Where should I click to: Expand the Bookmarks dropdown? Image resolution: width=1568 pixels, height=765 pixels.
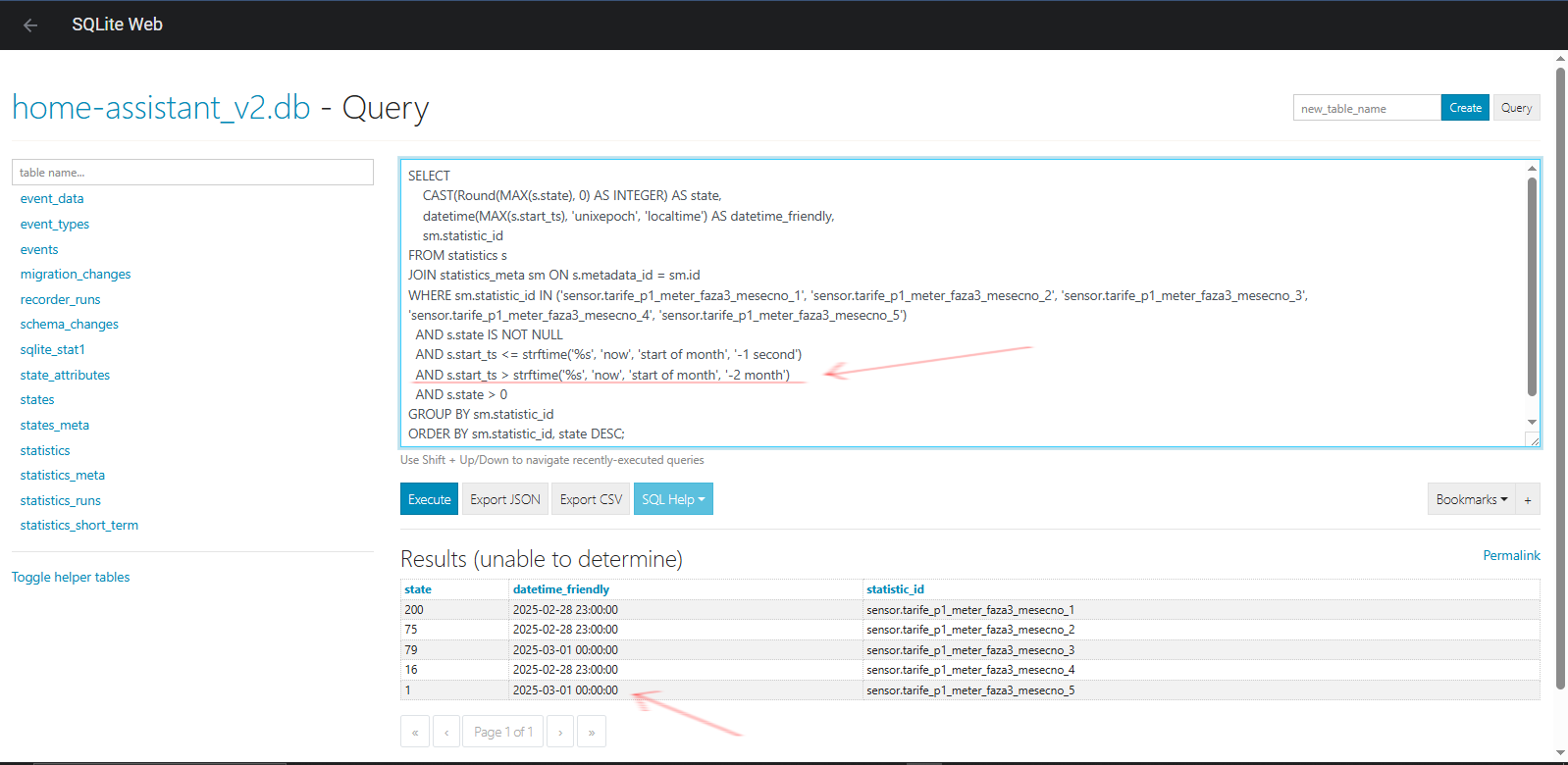click(x=1471, y=499)
